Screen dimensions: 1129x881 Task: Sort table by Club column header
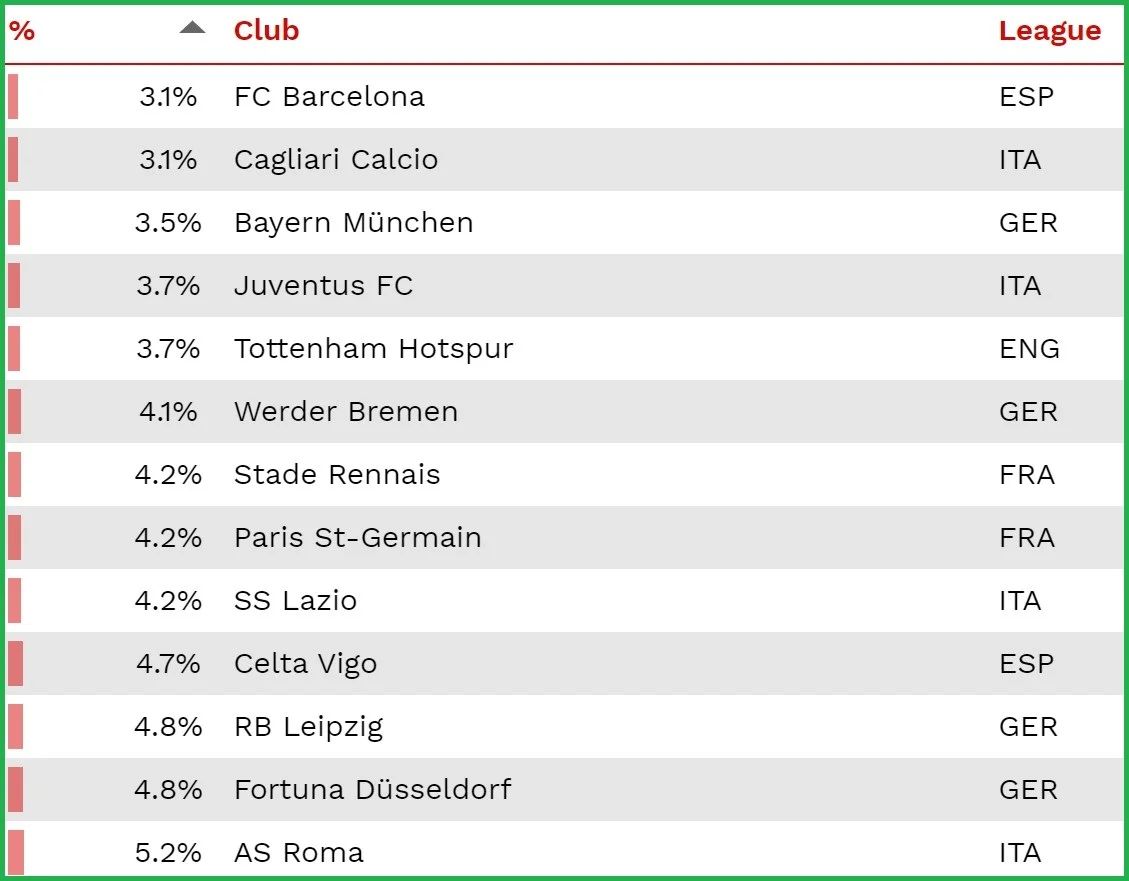[266, 31]
